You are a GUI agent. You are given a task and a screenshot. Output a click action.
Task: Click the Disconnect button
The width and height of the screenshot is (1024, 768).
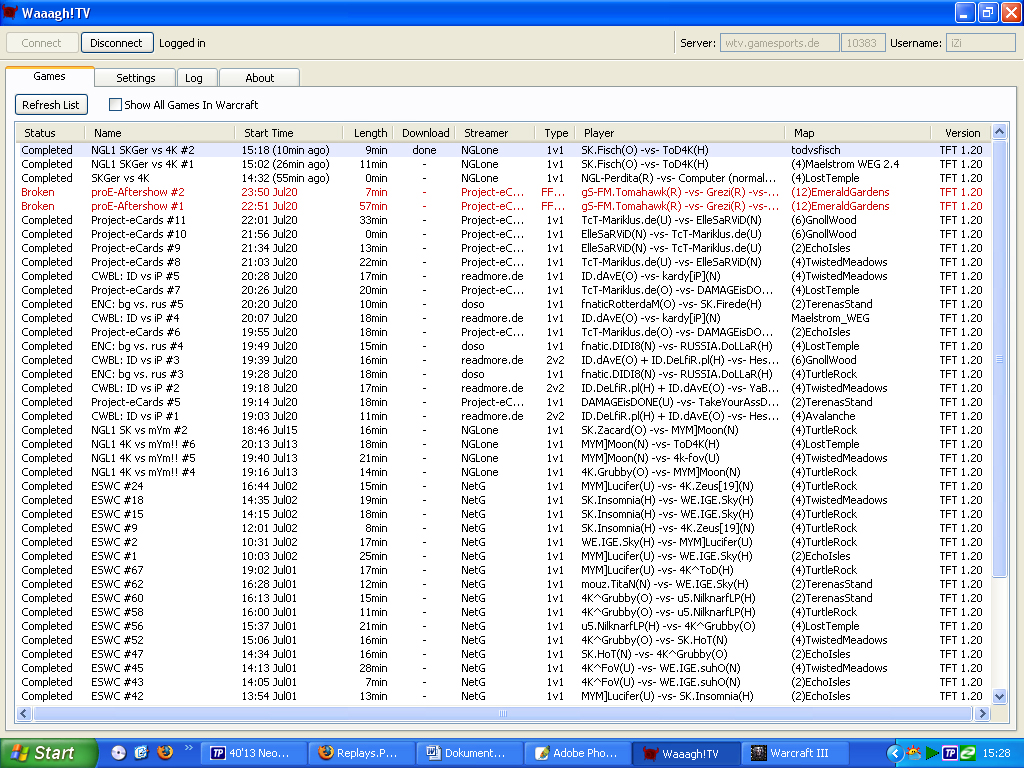pos(116,43)
